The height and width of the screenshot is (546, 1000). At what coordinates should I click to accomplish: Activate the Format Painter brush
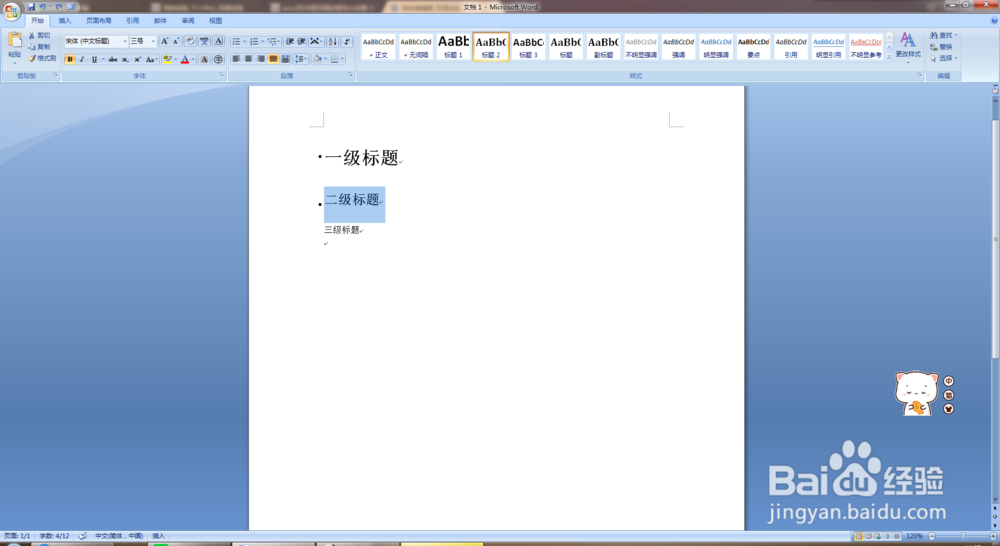(x=42, y=58)
